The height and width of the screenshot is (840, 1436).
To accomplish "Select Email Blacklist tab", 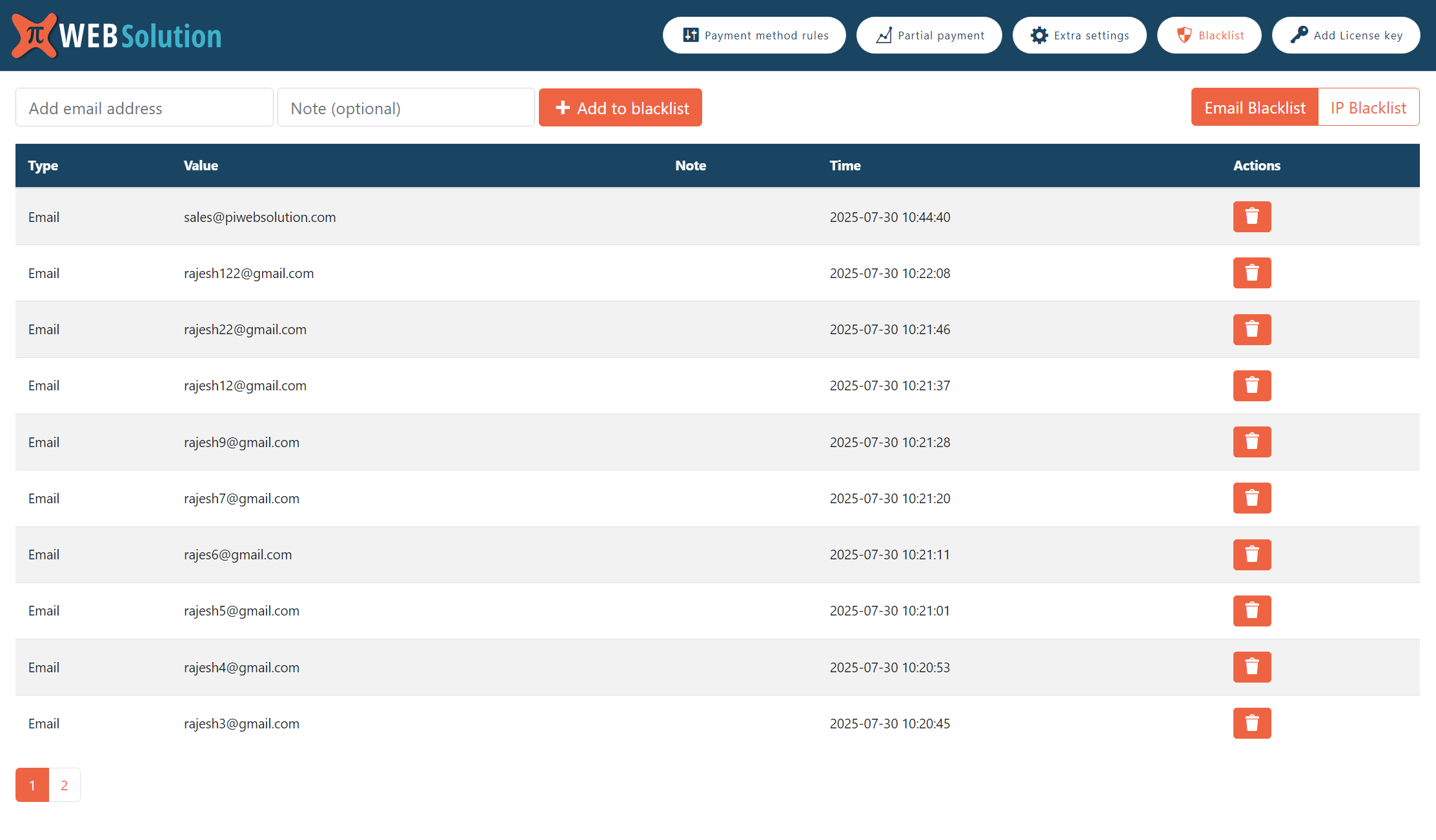I will [x=1255, y=108].
